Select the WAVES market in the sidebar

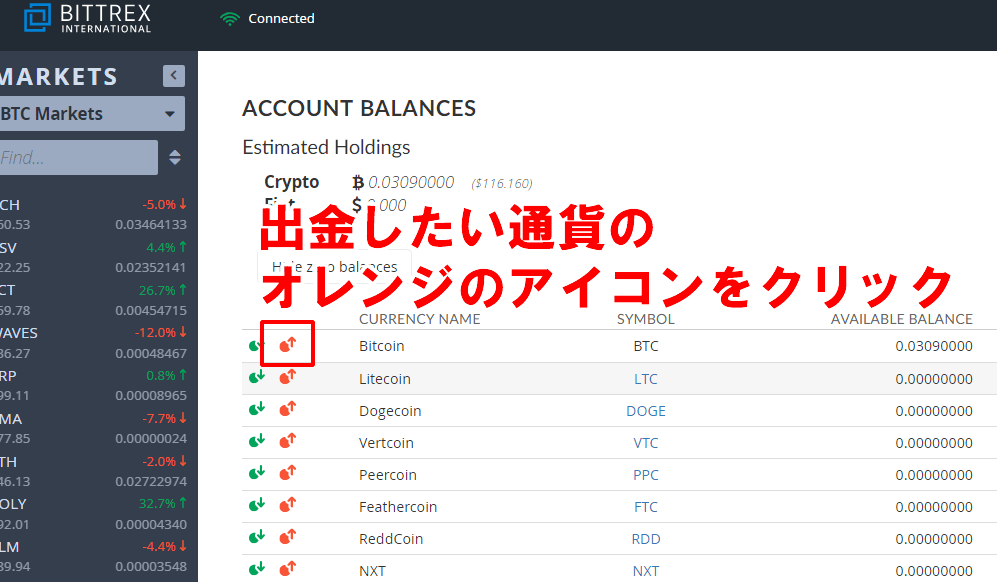[19, 333]
